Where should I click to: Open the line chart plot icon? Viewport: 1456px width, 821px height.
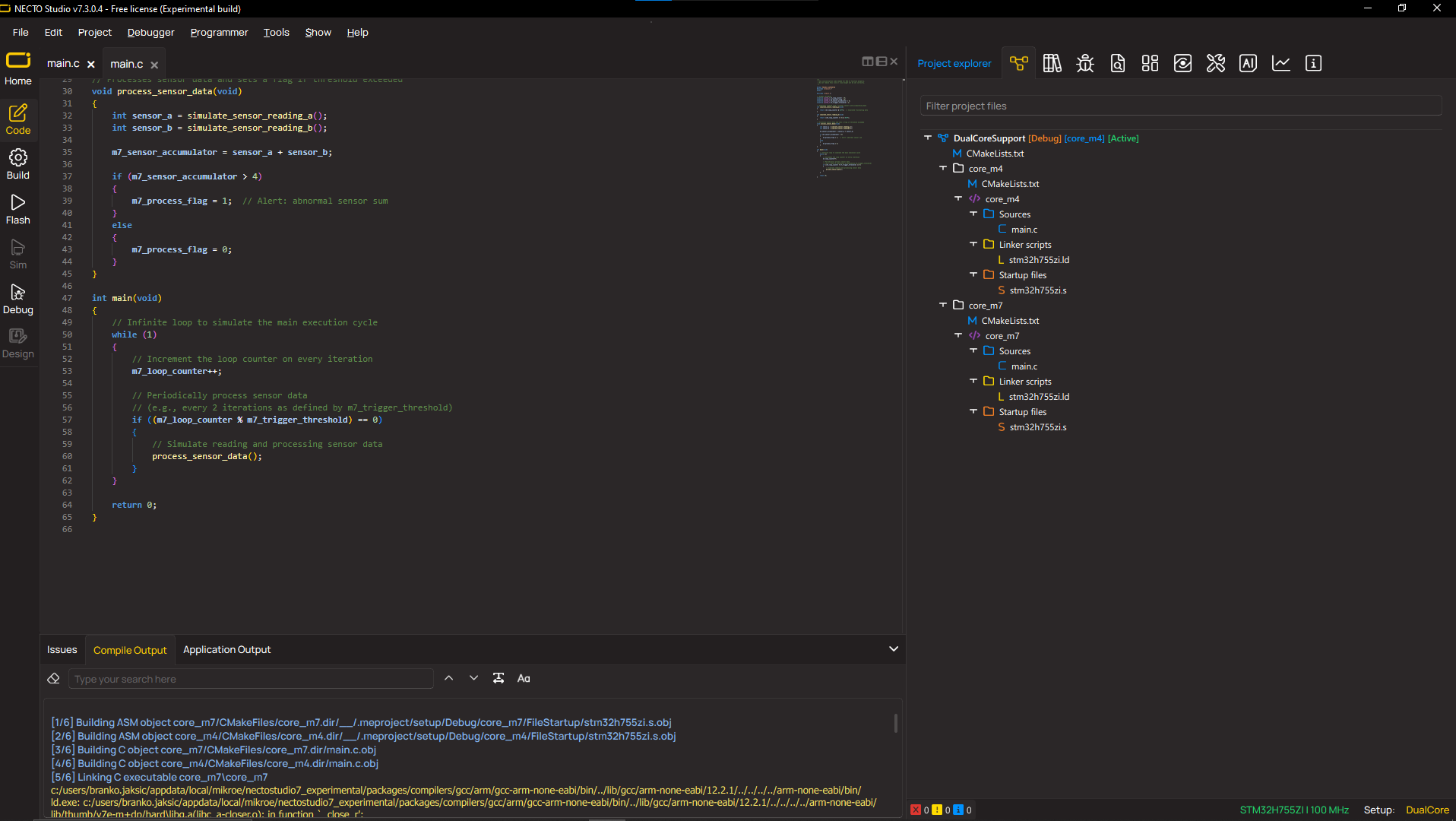[x=1281, y=63]
